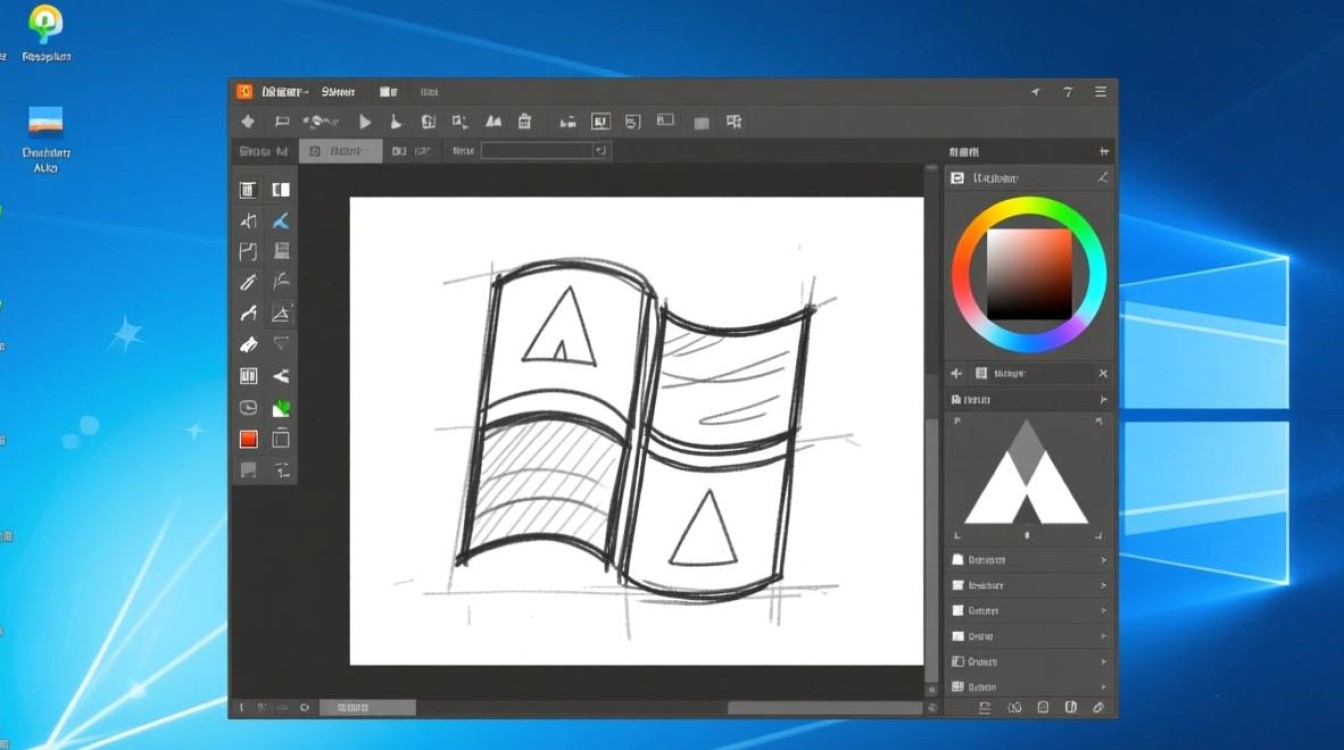Toggle the second layer's visibility box in list
1344x750 pixels.
click(957, 585)
